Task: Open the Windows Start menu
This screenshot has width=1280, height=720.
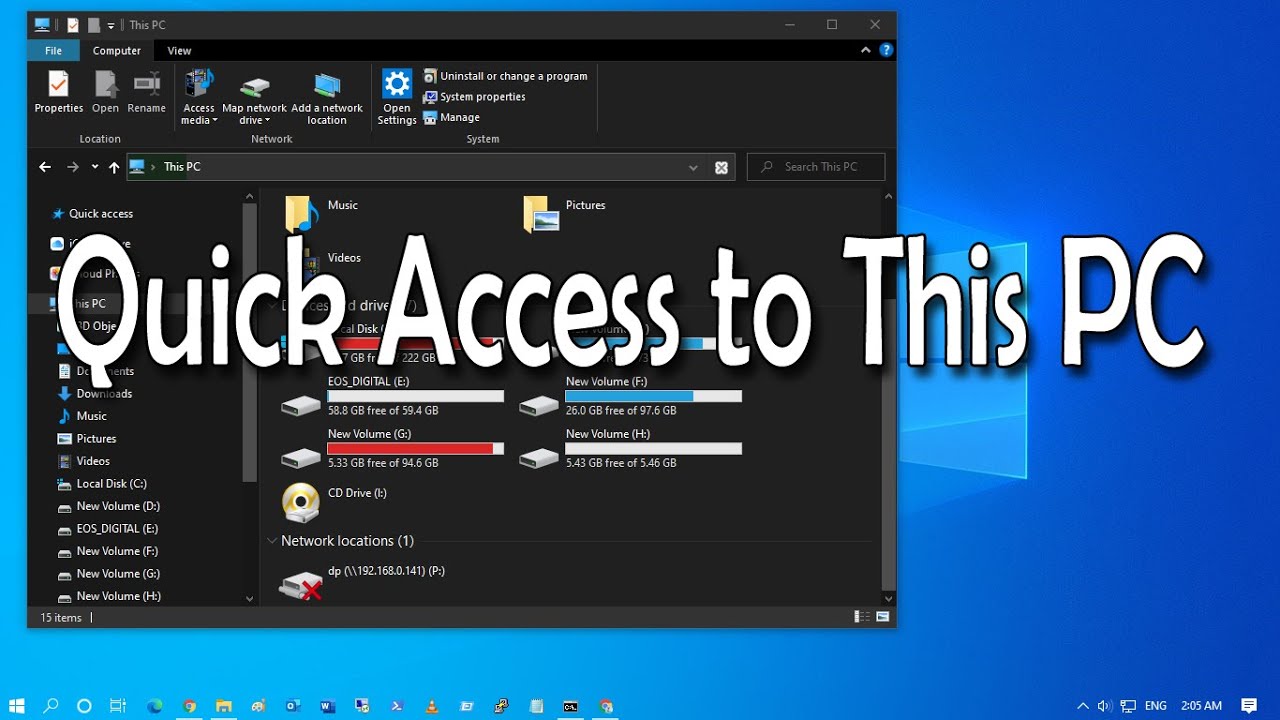Action: pyautogui.click(x=17, y=706)
